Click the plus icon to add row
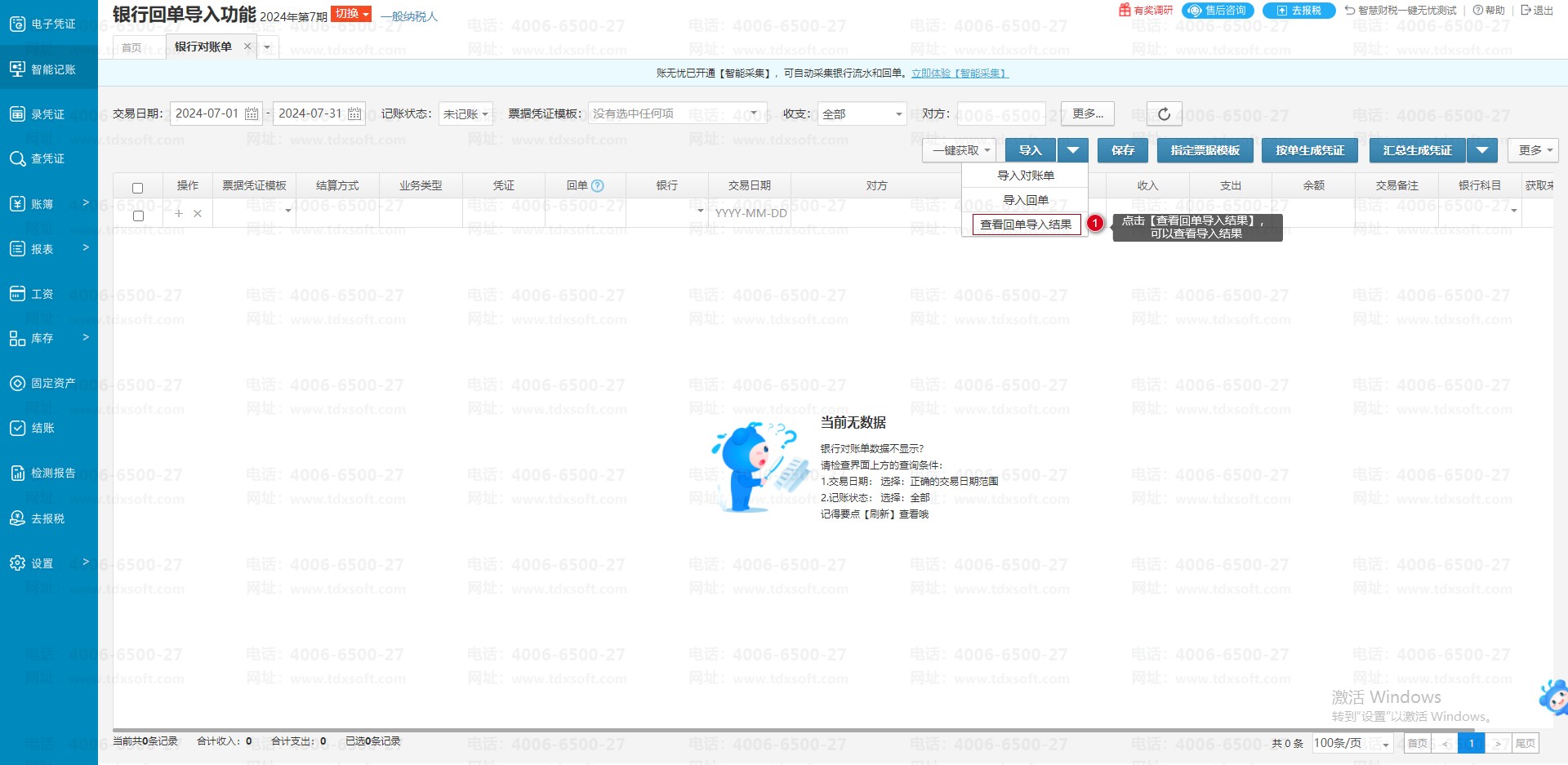The height and width of the screenshot is (765, 1568). 179,214
